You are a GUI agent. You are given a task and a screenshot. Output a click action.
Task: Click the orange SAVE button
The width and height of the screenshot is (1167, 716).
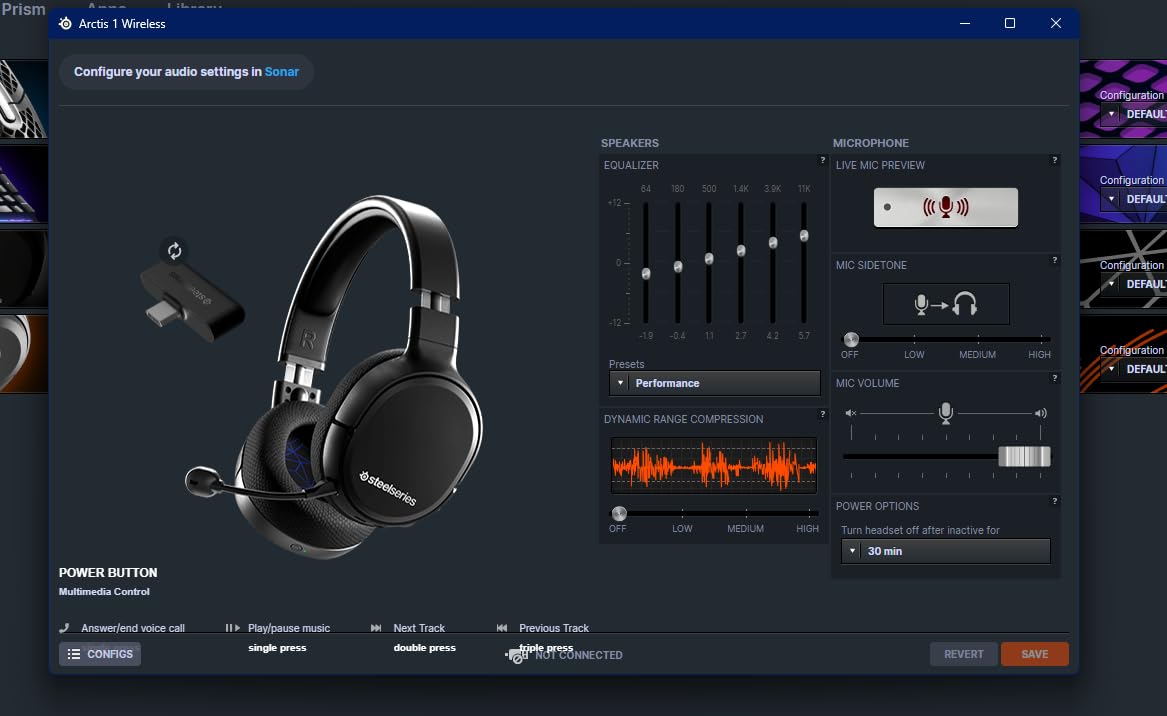1035,654
